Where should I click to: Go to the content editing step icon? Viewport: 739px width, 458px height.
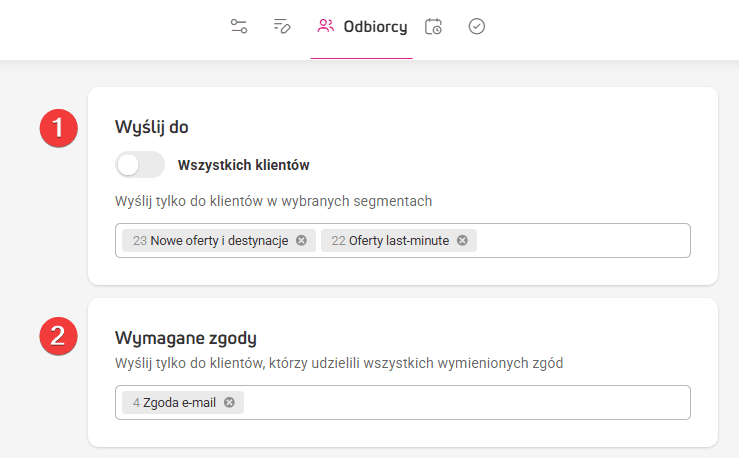click(282, 26)
